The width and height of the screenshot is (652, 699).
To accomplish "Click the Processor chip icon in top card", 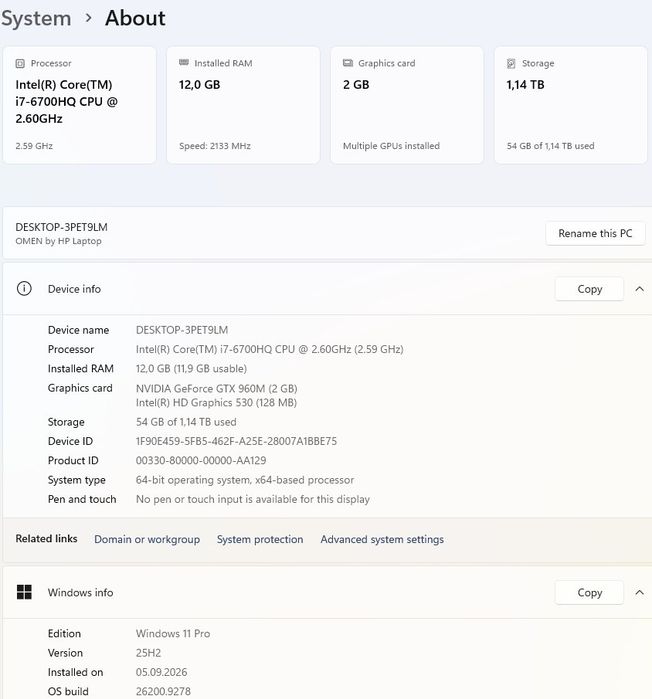I will (x=20, y=63).
